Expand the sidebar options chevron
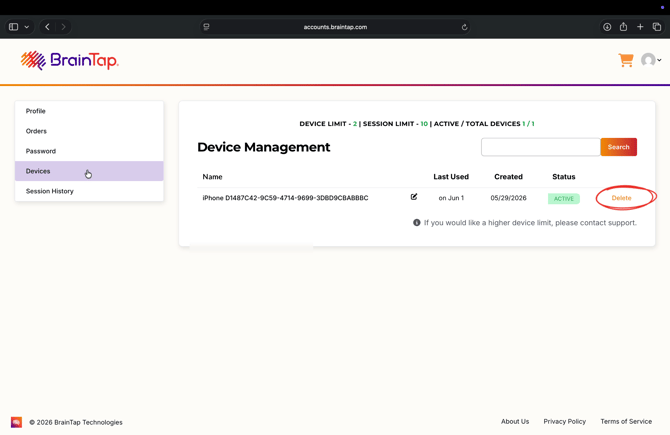Image resolution: width=670 pixels, height=435 pixels. (26, 27)
